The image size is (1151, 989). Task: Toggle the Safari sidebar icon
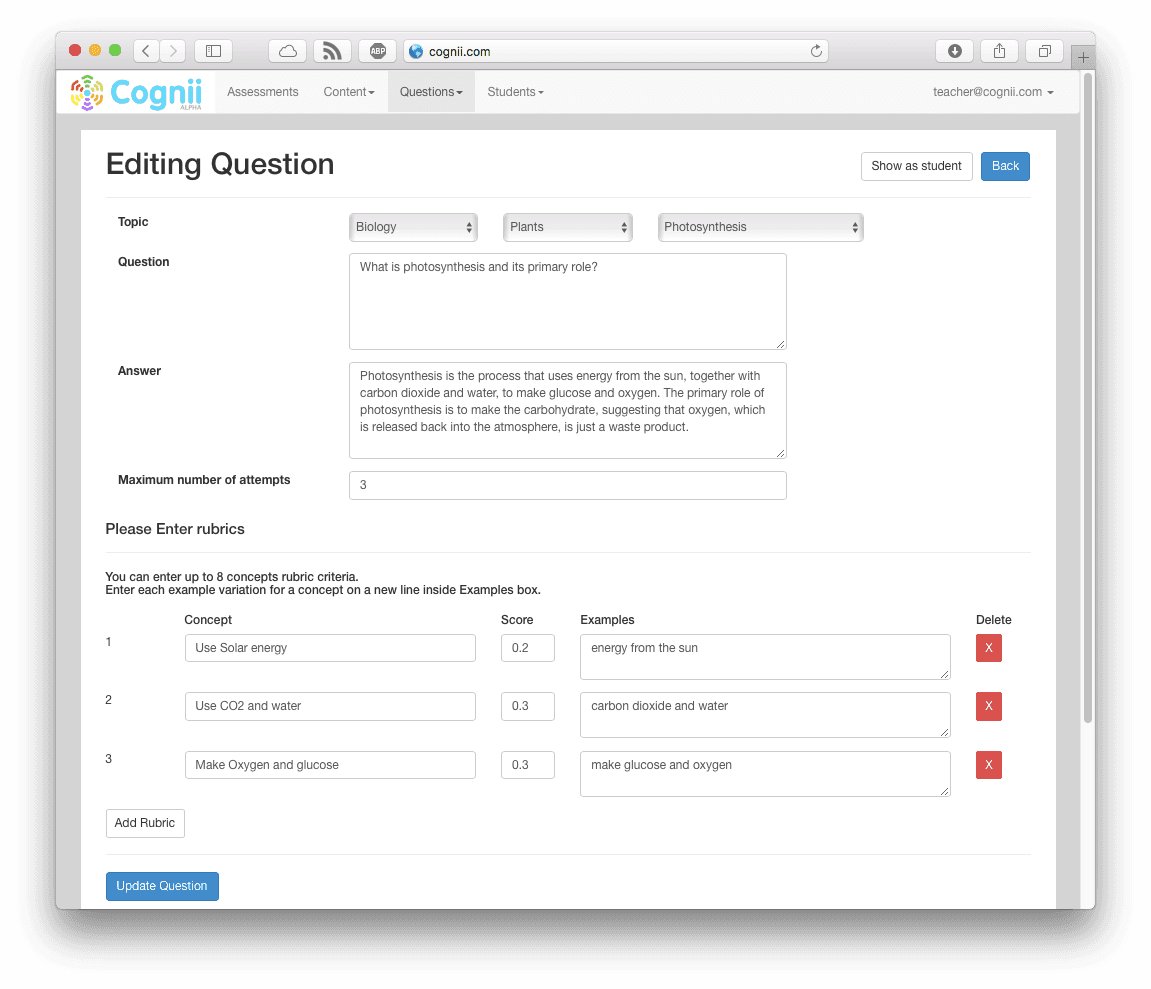pyautogui.click(x=214, y=51)
